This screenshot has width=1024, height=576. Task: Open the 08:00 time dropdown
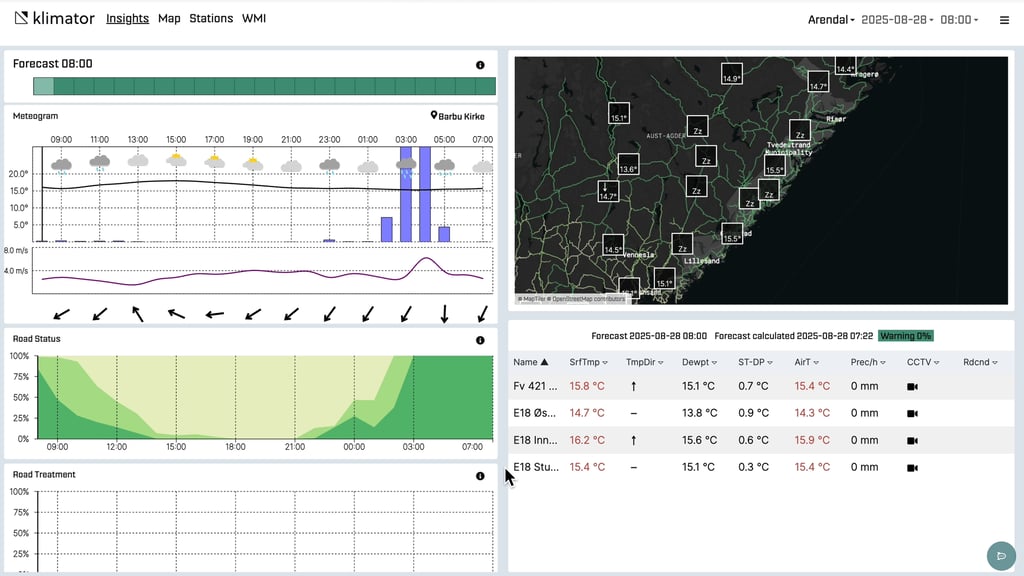[x=959, y=20]
